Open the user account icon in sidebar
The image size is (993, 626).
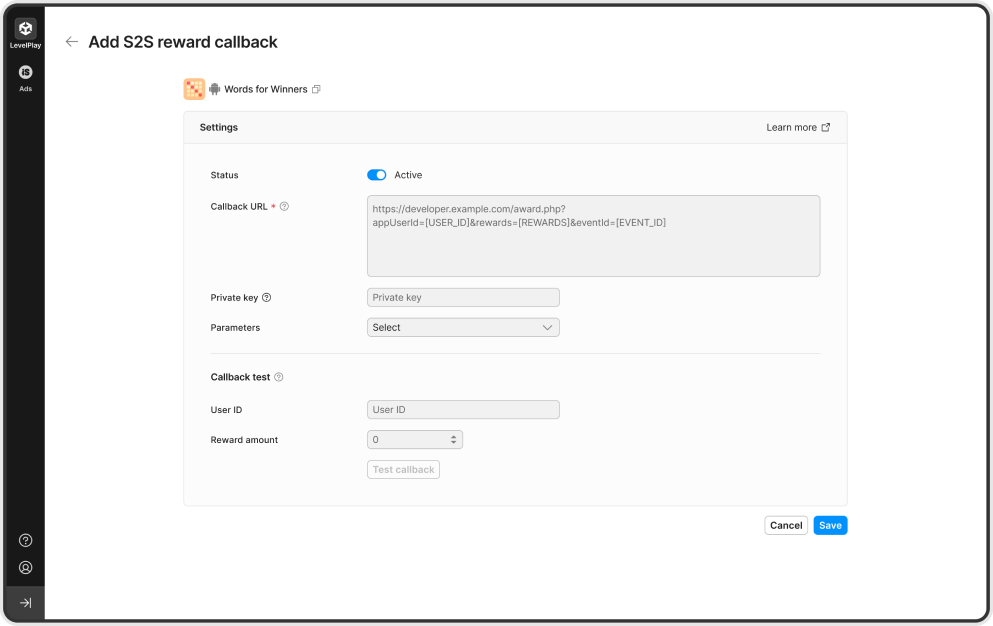point(25,568)
